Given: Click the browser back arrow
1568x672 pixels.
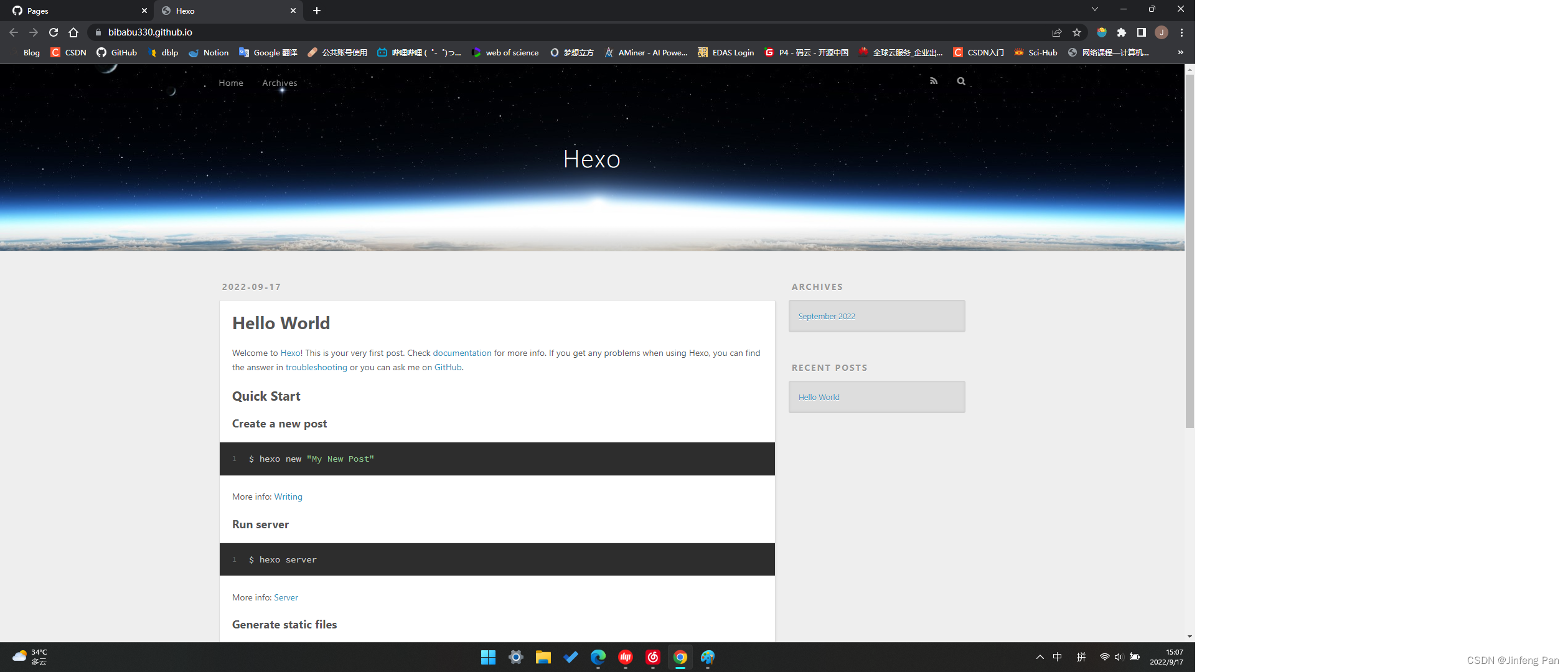Looking at the screenshot, I should tap(14, 32).
